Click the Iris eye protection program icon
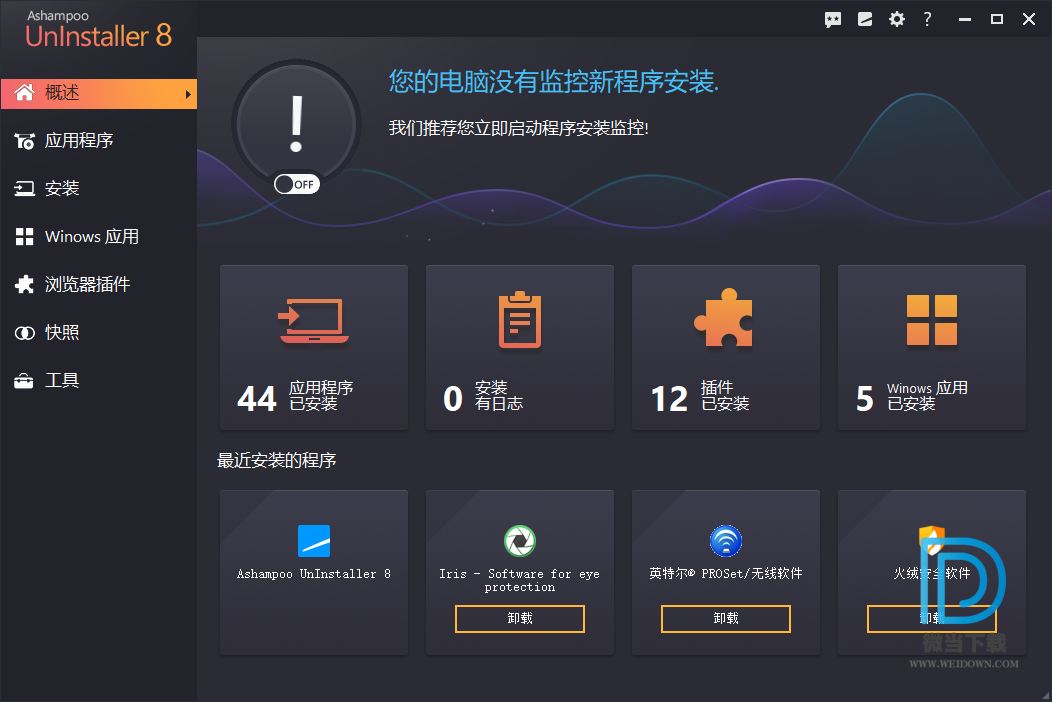Image resolution: width=1052 pixels, height=702 pixels. click(520, 541)
